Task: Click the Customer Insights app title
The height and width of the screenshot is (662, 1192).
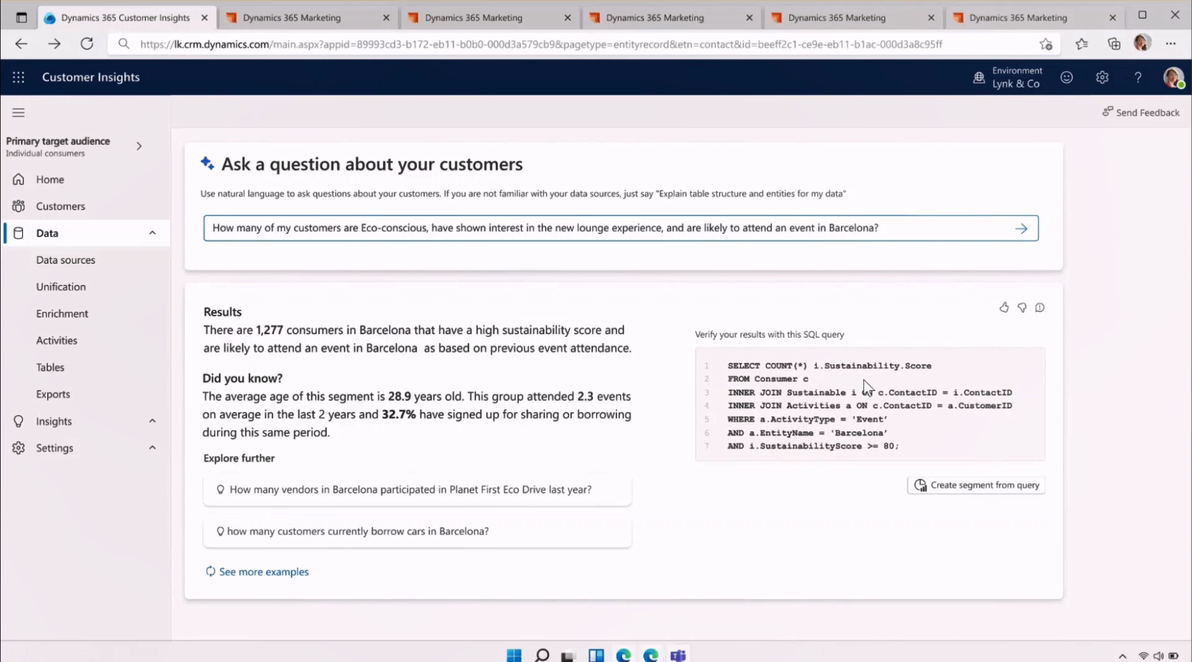Action: 90,77
